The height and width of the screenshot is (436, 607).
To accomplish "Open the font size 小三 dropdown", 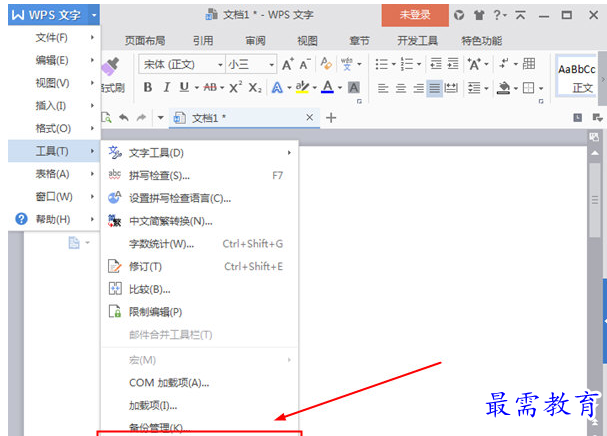I will (x=271, y=65).
